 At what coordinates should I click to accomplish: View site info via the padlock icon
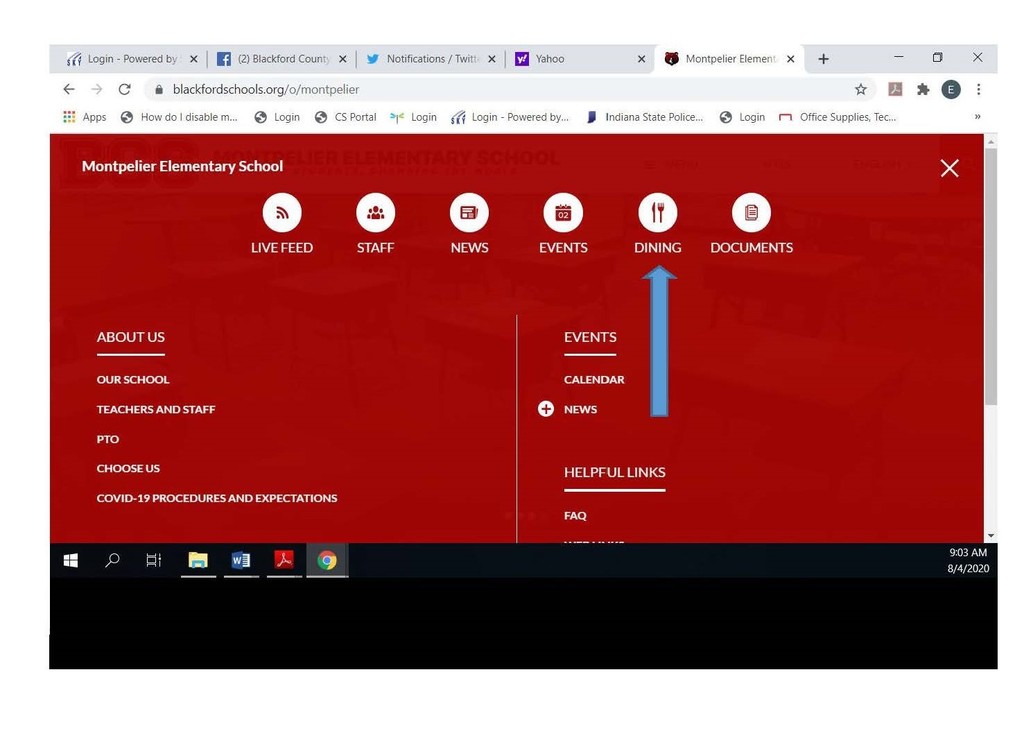coord(159,89)
